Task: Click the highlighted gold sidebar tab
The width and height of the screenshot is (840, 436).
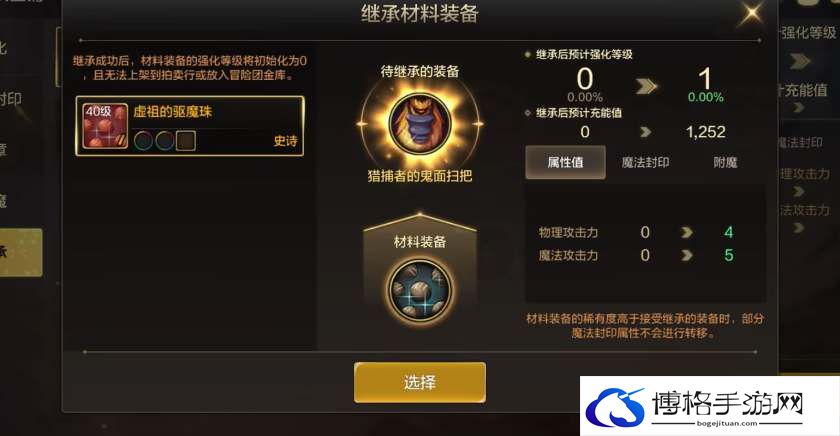Action: tap(20, 252)
